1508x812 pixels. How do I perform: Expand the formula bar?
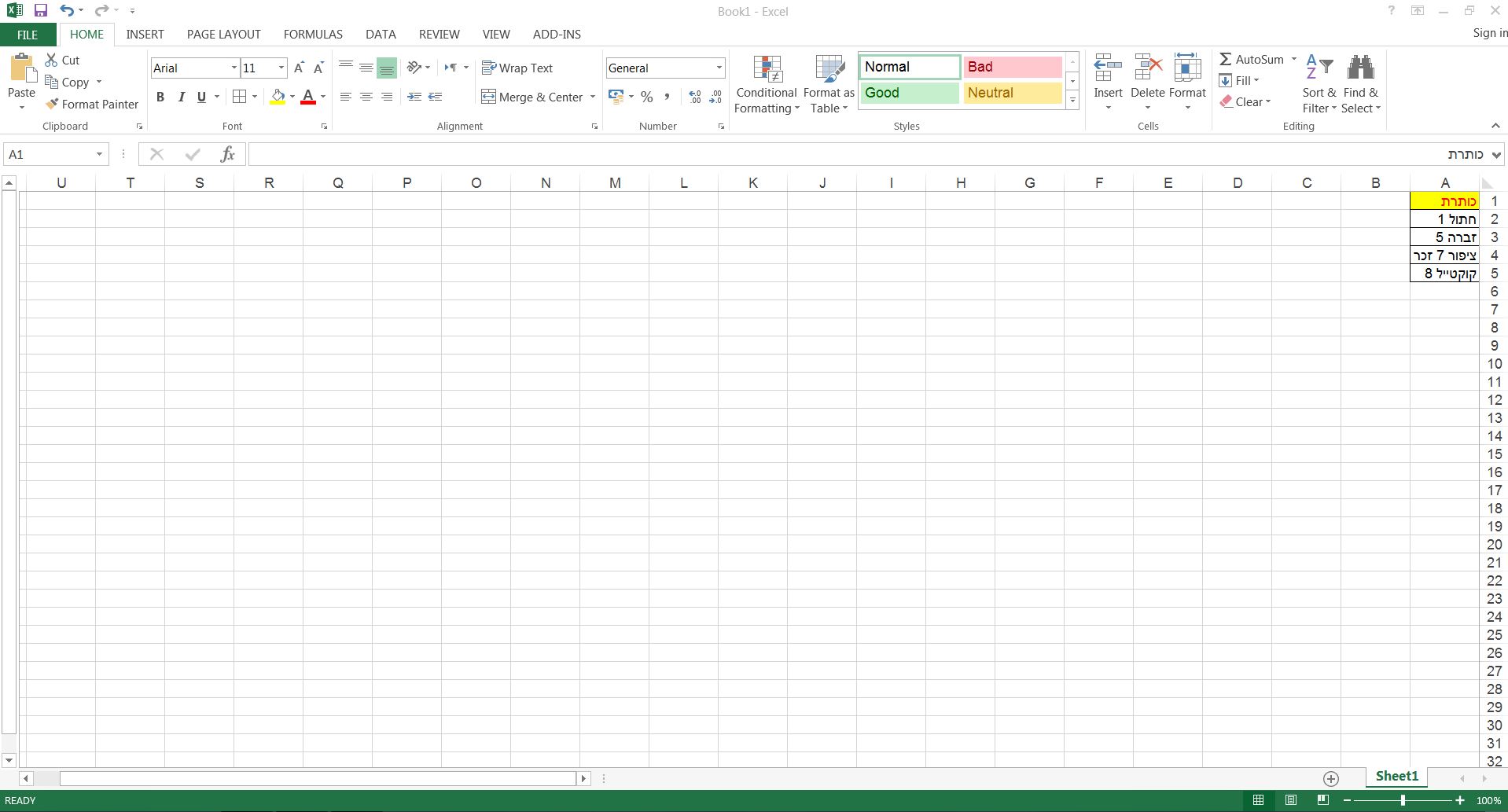pos(1495,155)
